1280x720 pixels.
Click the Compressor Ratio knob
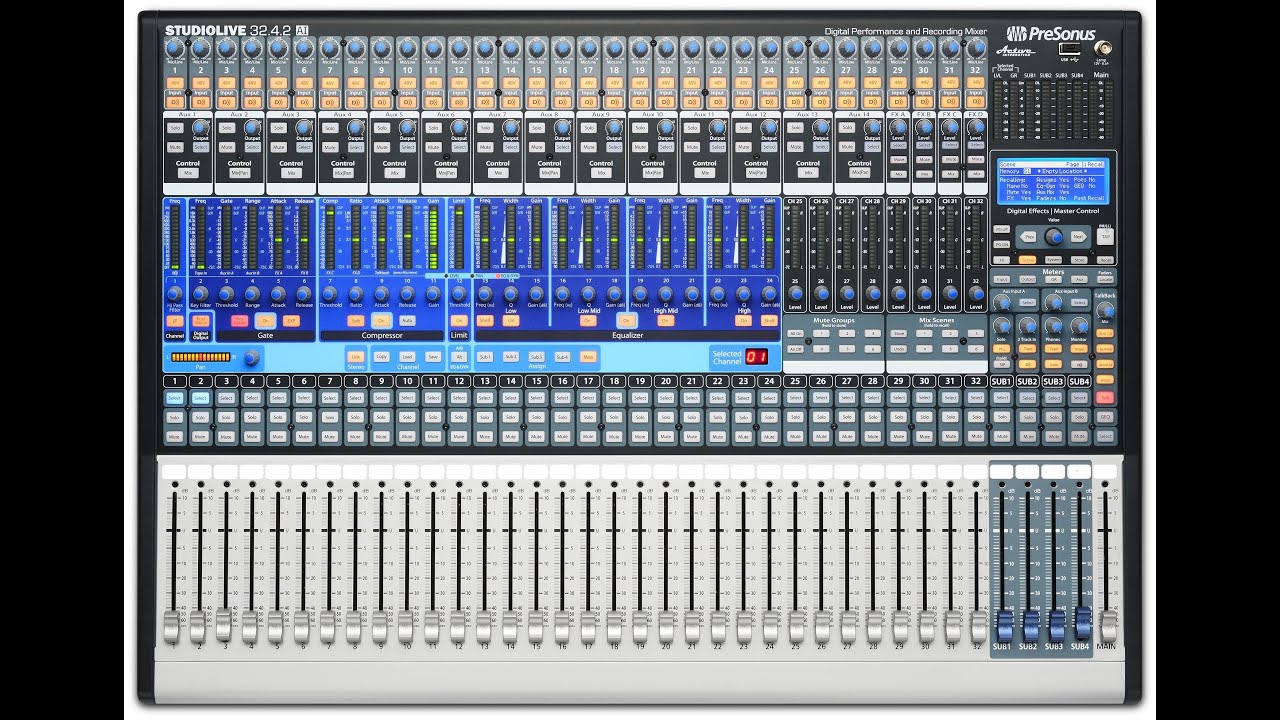[x=356, y=294]
